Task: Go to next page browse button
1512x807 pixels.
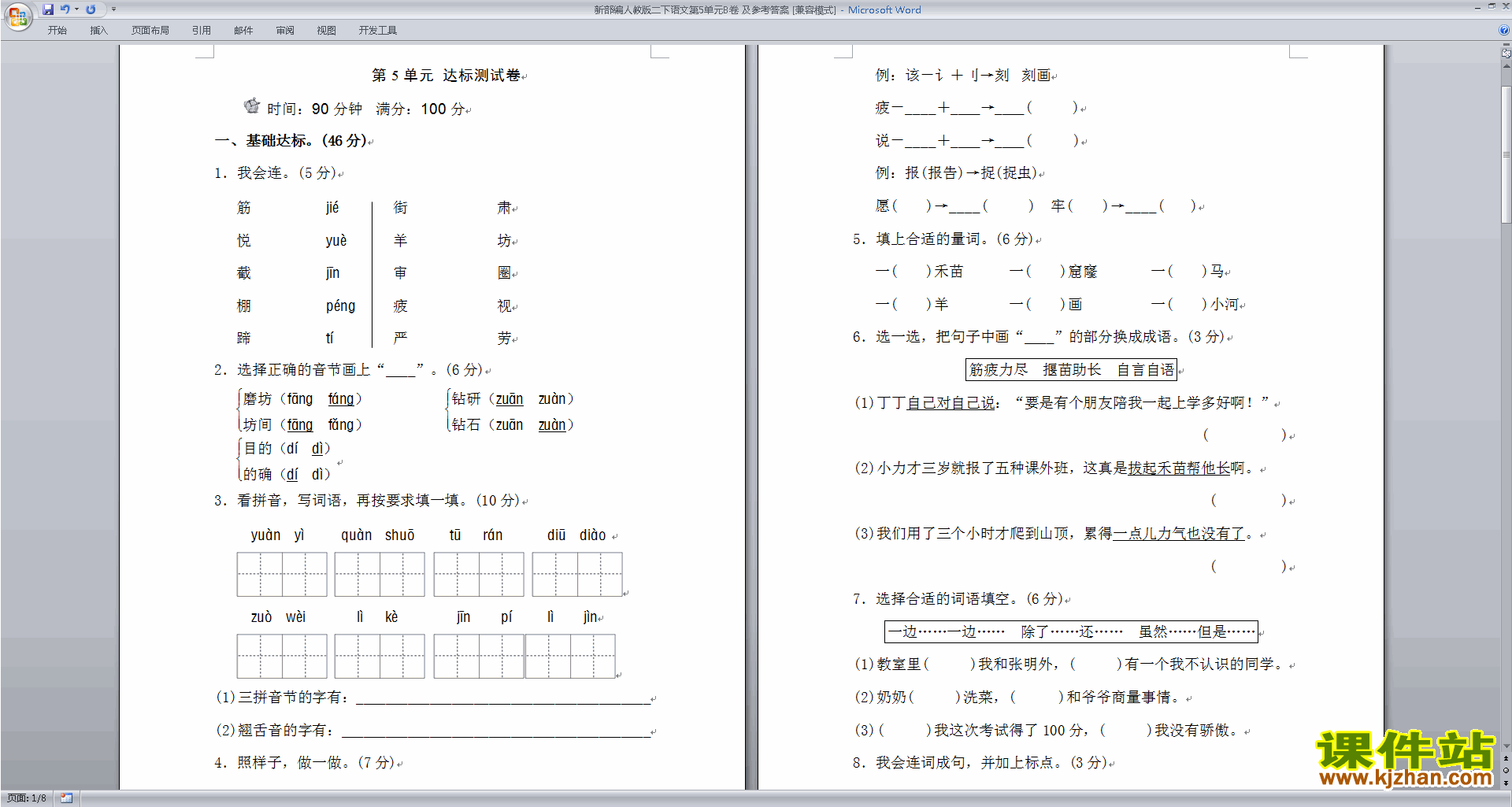Action: click(1506, 783)
